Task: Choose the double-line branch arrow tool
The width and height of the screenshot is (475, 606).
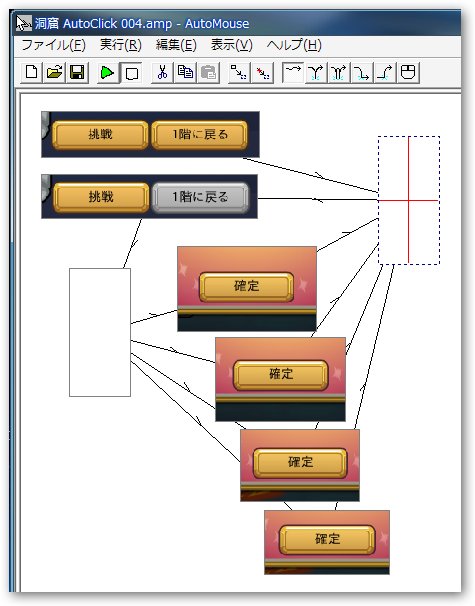Action: click(x=339, y=72)
